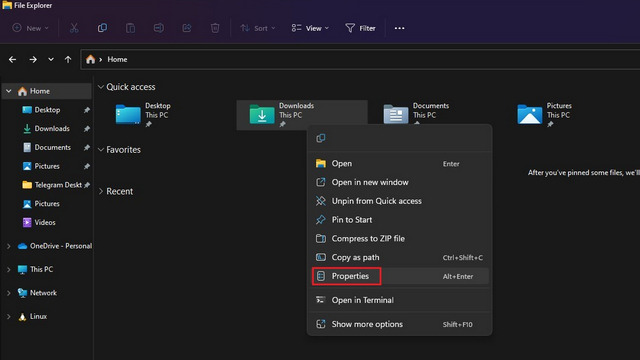Collapse the Home tree node chevron
Image resolution: width=640 pixels, height=360 pixels.
[9, 91]
